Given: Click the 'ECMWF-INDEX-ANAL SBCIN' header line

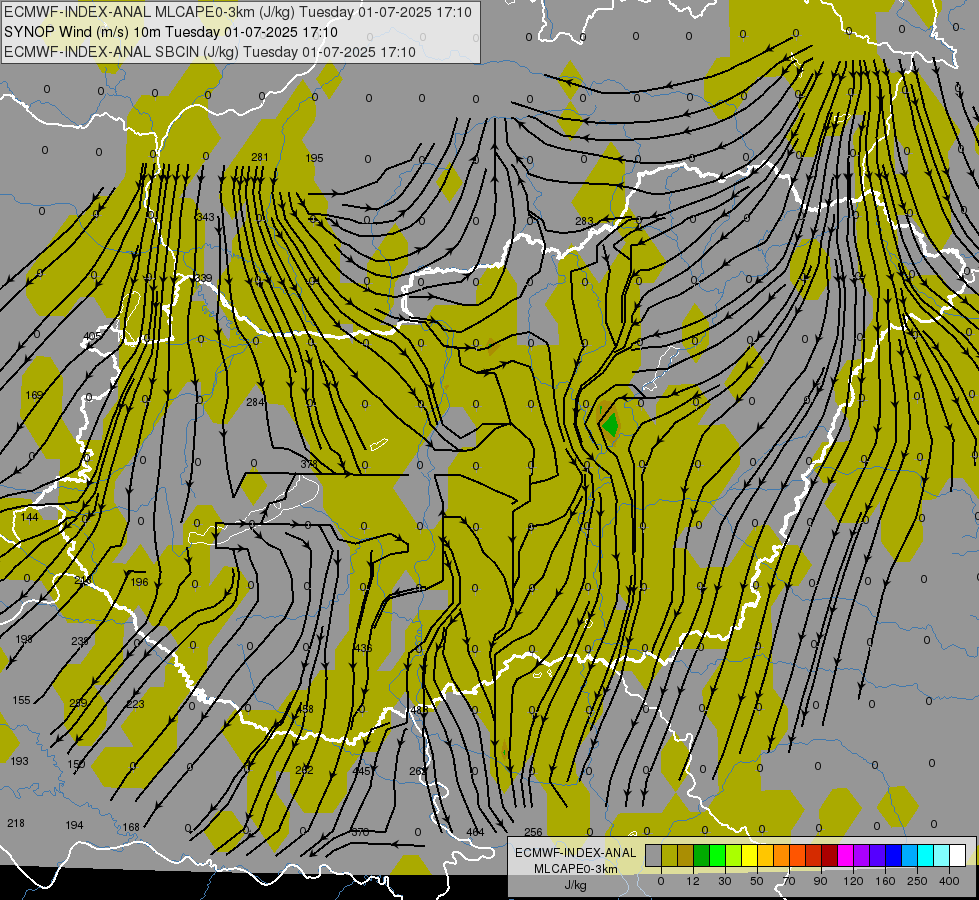Looking at the screenshot, I should pos(209,52).
